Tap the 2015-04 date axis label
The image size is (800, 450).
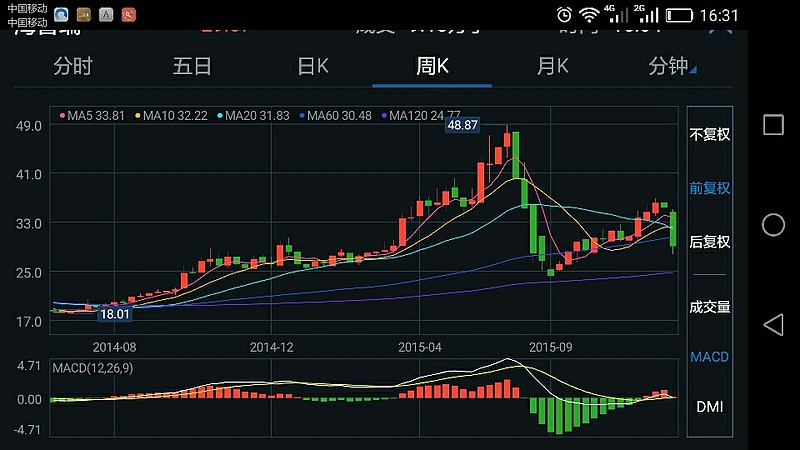[x=419, y=347]
